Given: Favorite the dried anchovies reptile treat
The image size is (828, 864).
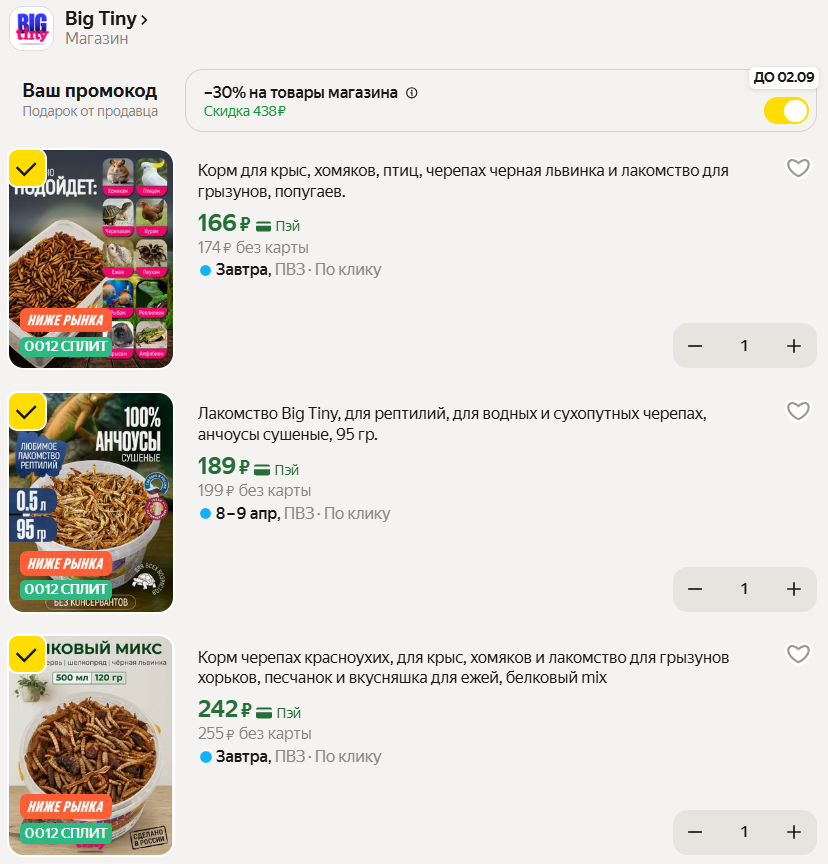Looking at the screenshot, I should click(x=798, y=411).
